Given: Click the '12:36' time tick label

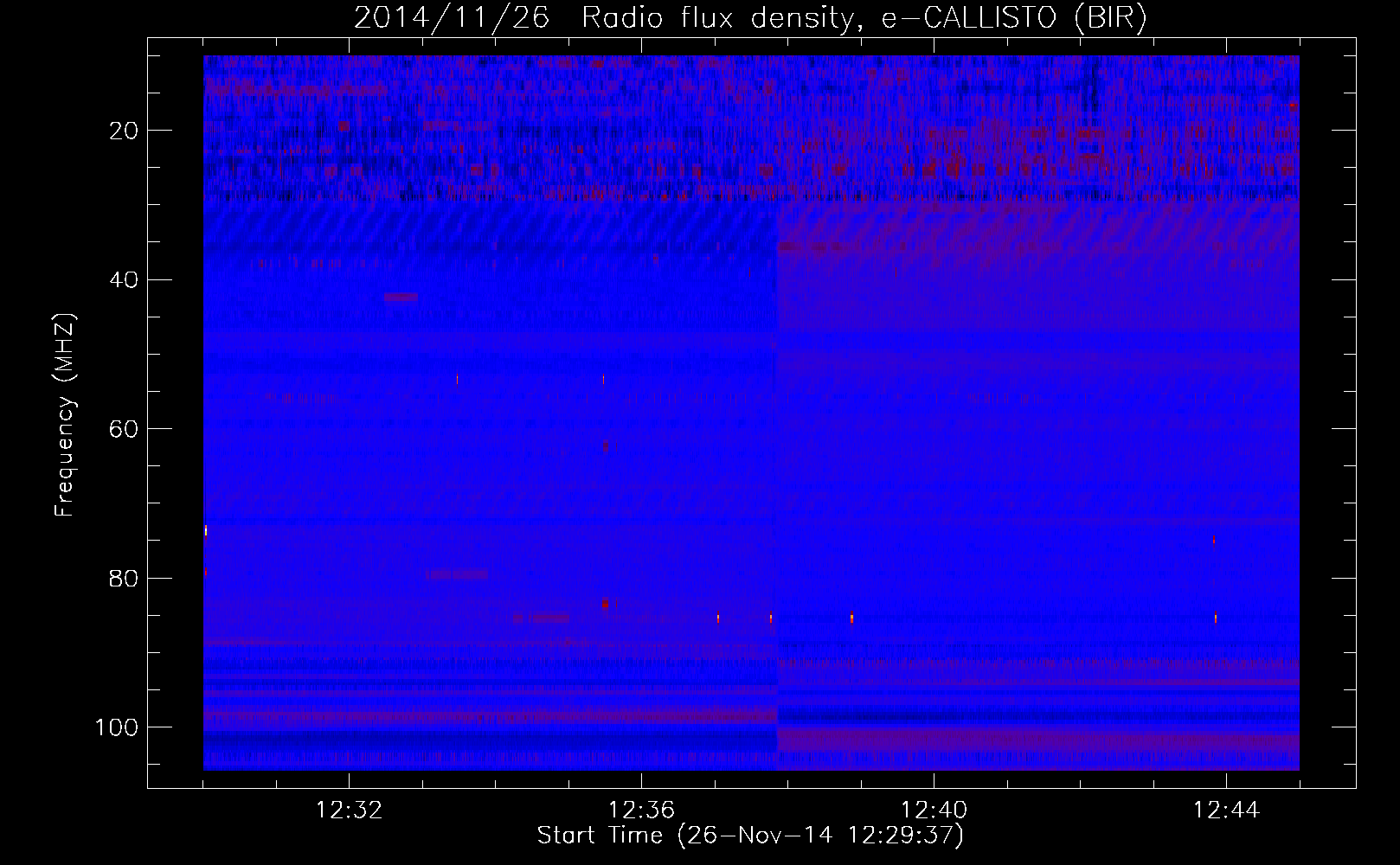Looking at the screenshot, I should 641,811.
